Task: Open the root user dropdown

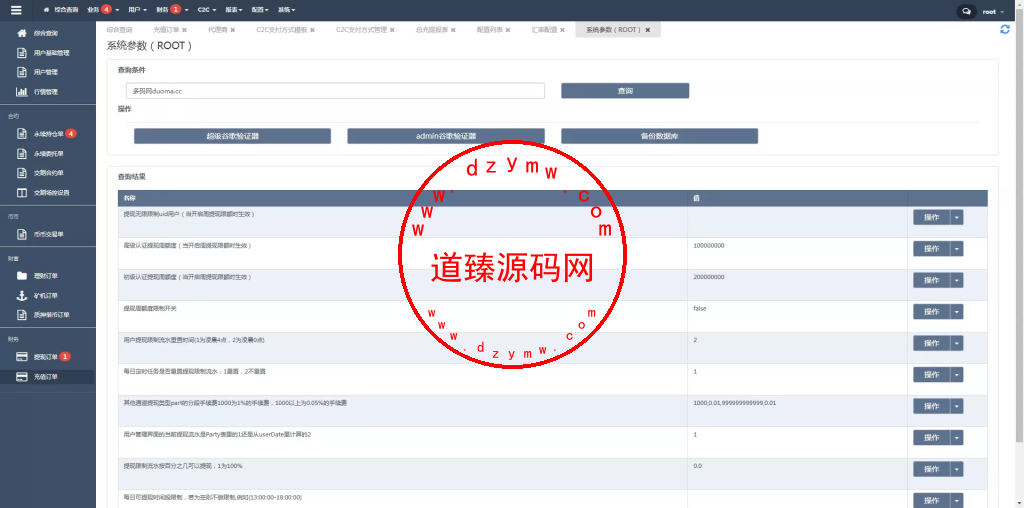Action: click(993, 12)
